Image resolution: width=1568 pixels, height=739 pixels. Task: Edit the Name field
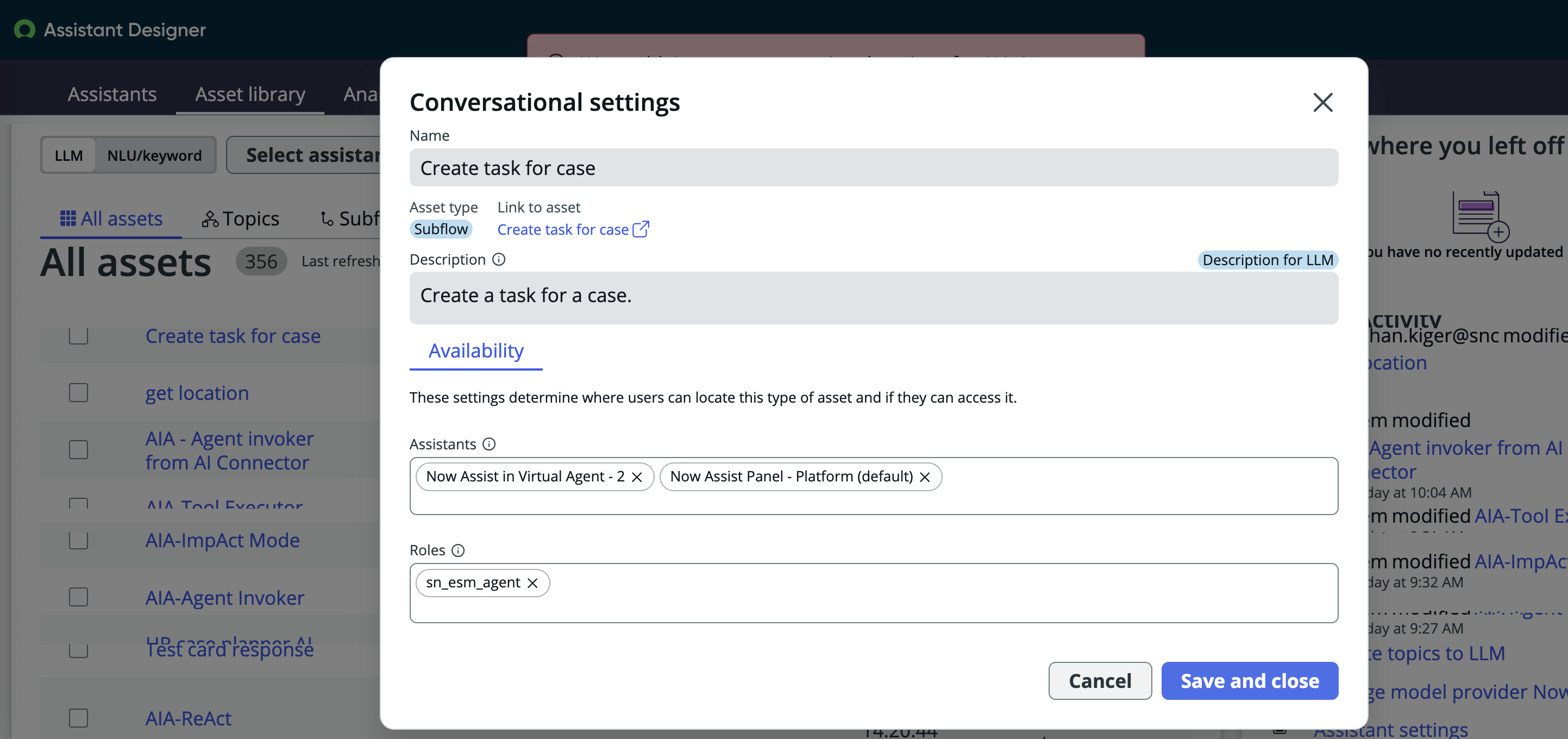pyautogui.click(x=874, y=167)
